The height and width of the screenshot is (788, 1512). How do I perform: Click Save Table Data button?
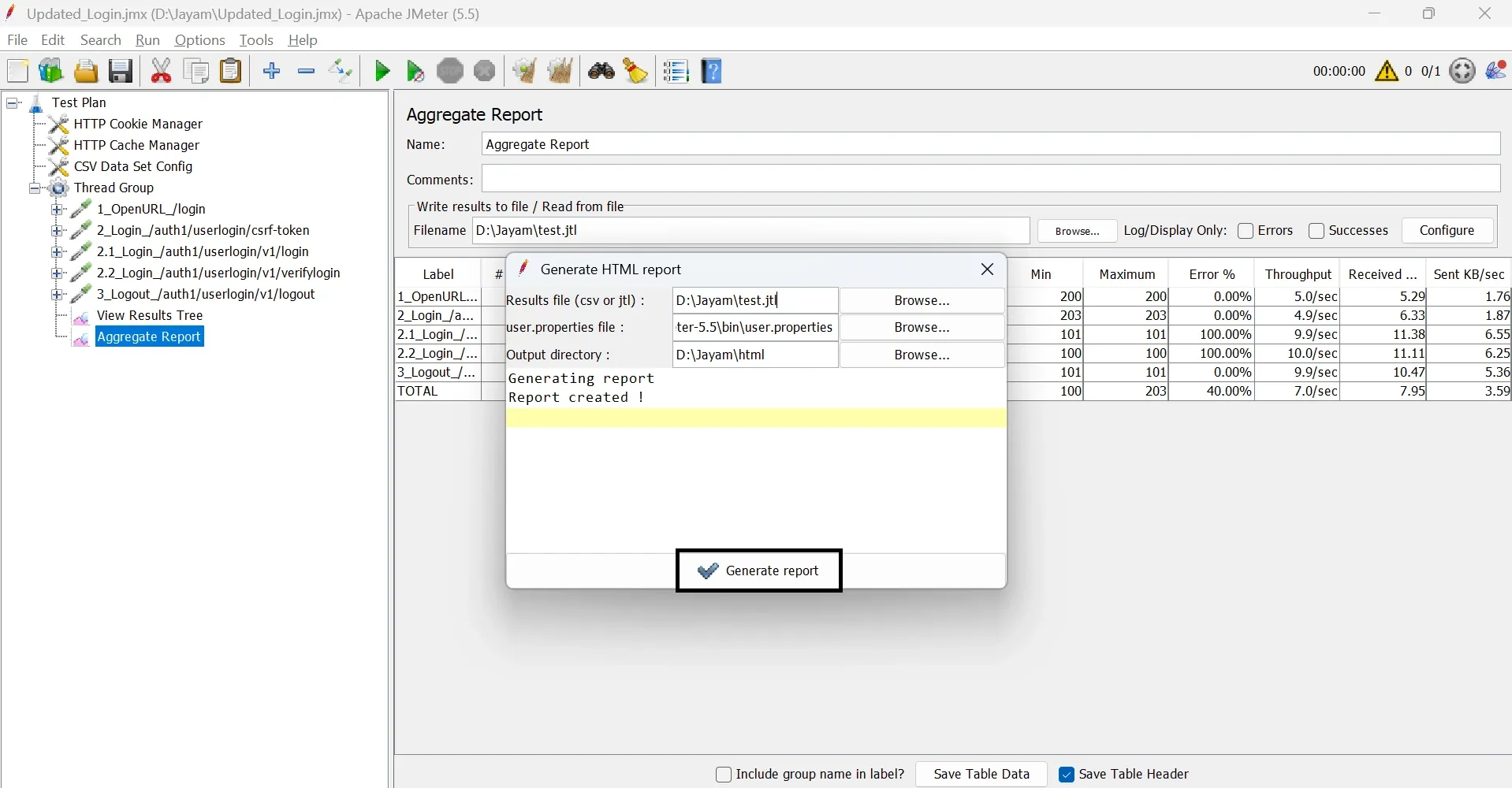tap(981, 774)
